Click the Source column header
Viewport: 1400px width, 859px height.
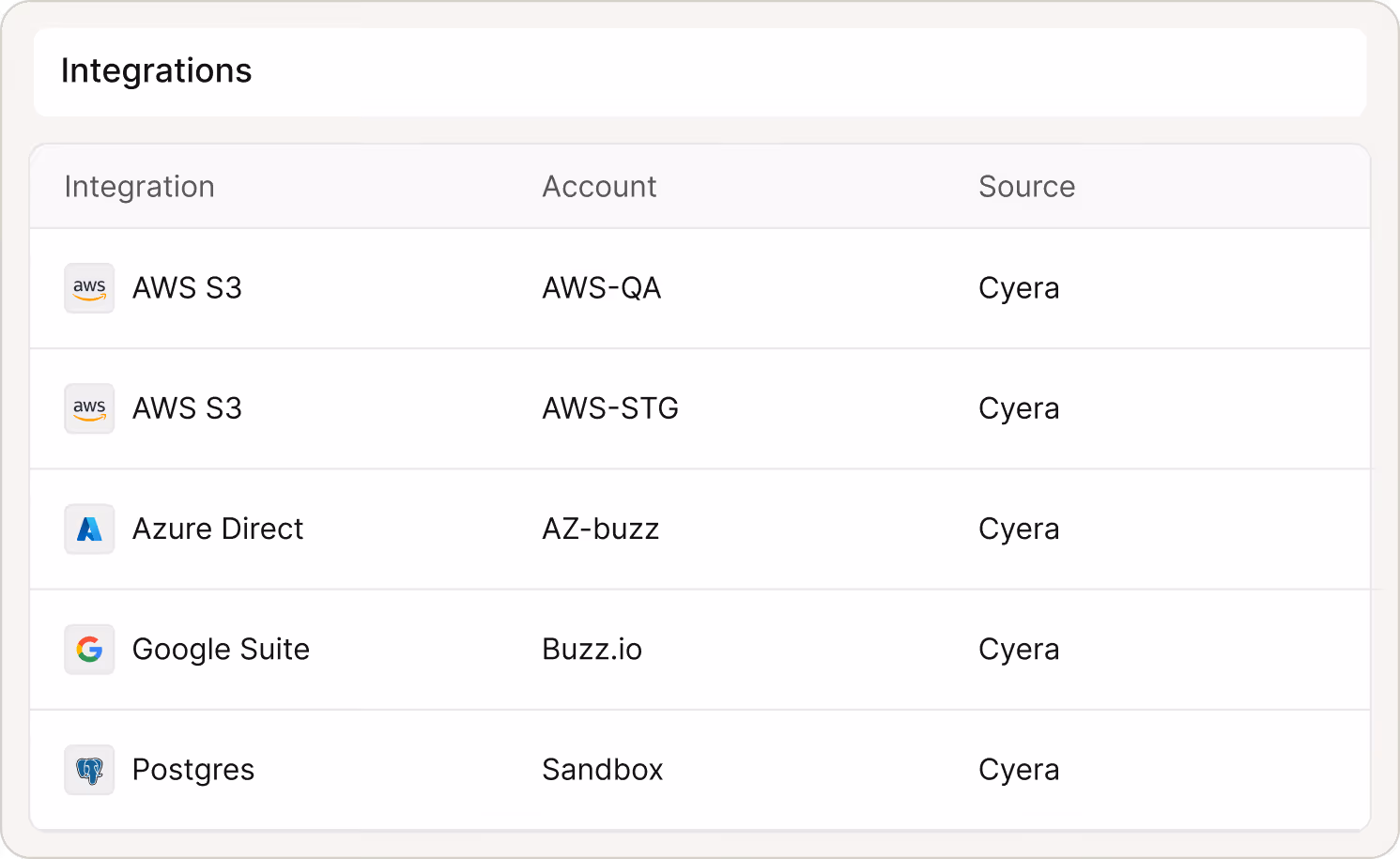(1026, 186)
